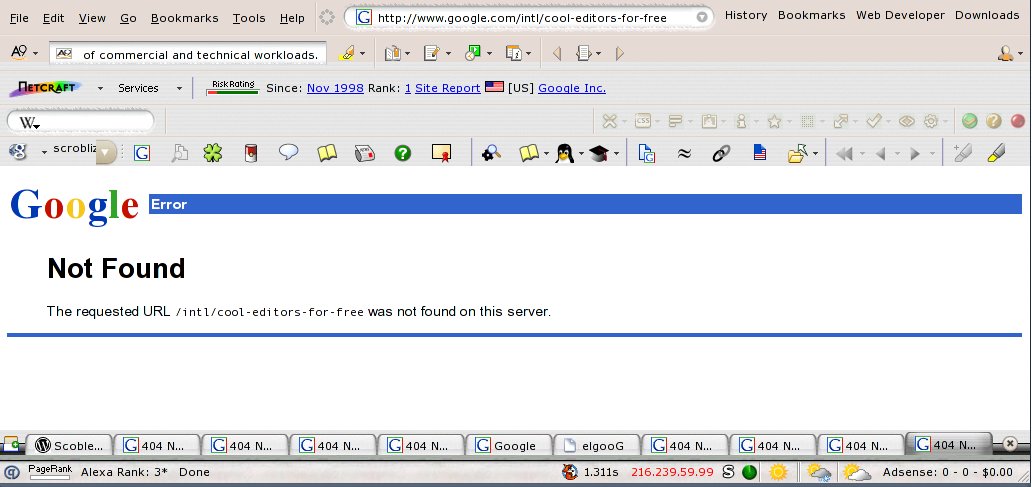This screenshot has height=487, width=1032.
Task: Expand the scobleizer search box dropdown
Action: coord(107,153)
